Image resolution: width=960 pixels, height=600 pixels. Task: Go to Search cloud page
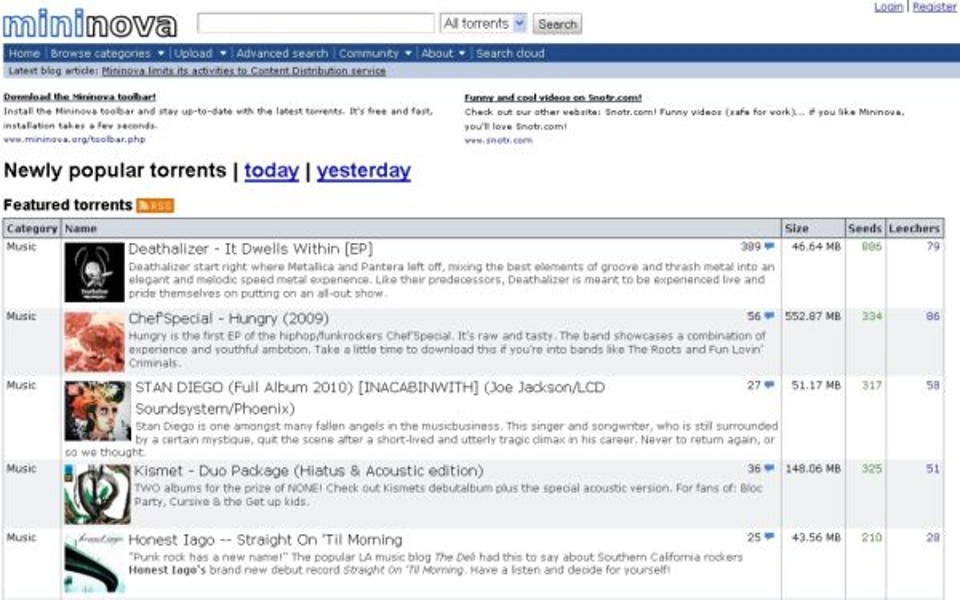tap(510, 53)
